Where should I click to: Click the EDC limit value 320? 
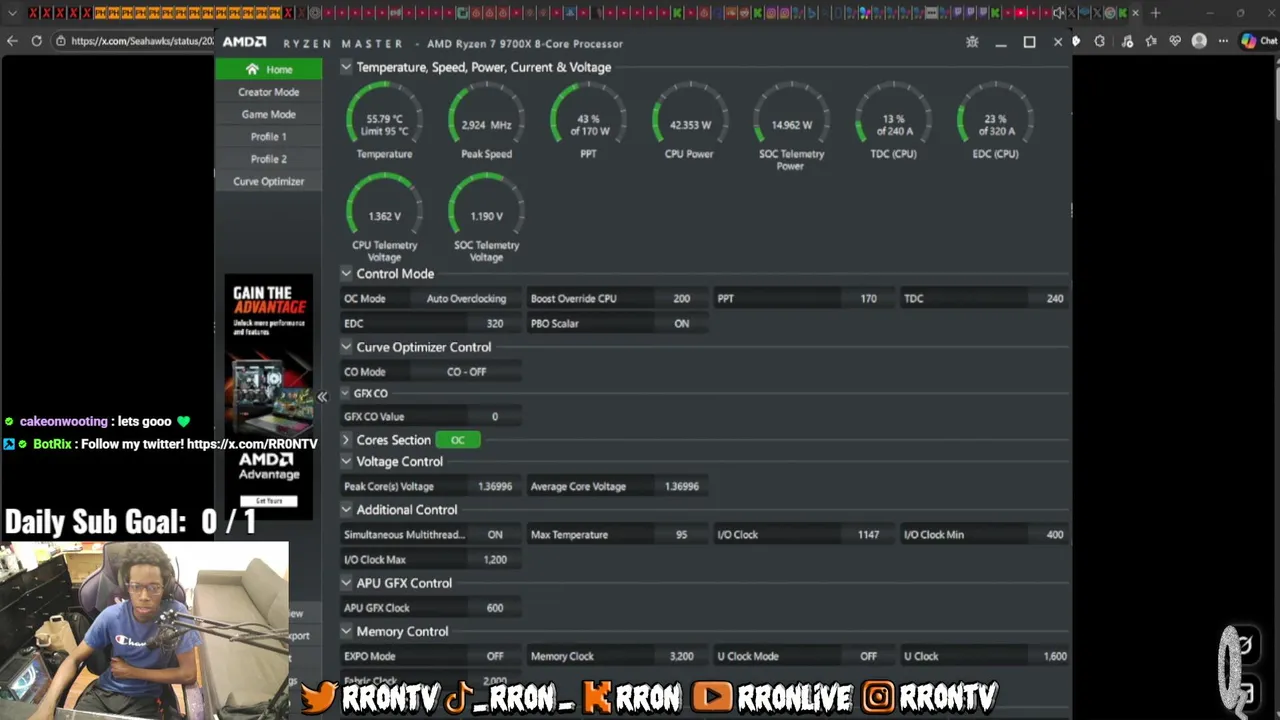495,324
